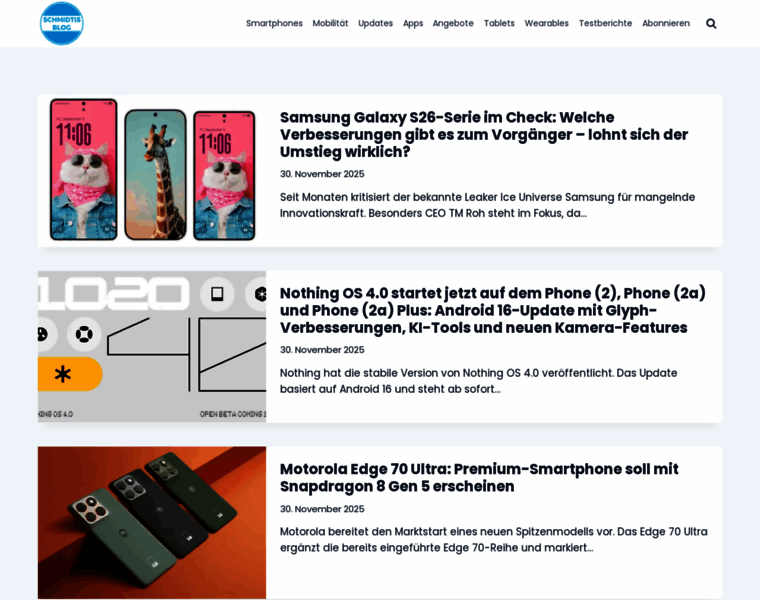
Task: Click the Schmidtis Blog logo
Action: coord(62,23)
